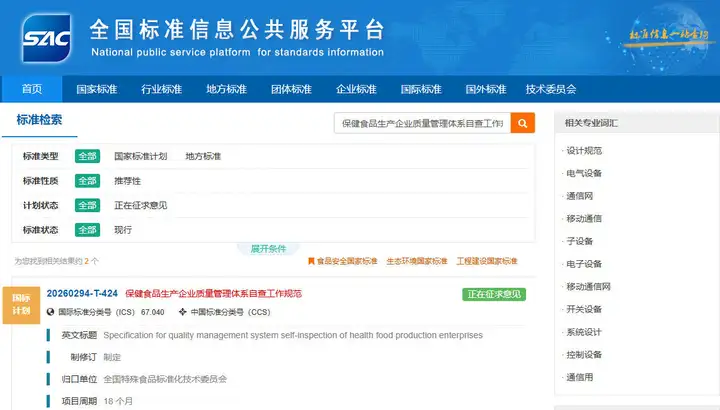Click the ICS value 67.040
The image size is (720, 410).
[x=152, y=312]
